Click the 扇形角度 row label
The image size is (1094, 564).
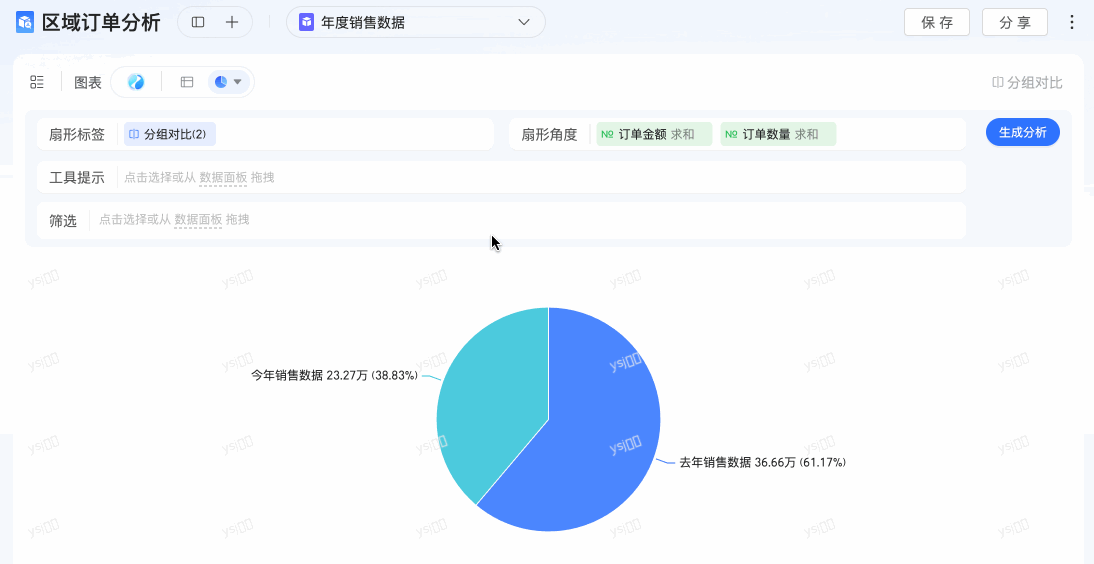549,135
